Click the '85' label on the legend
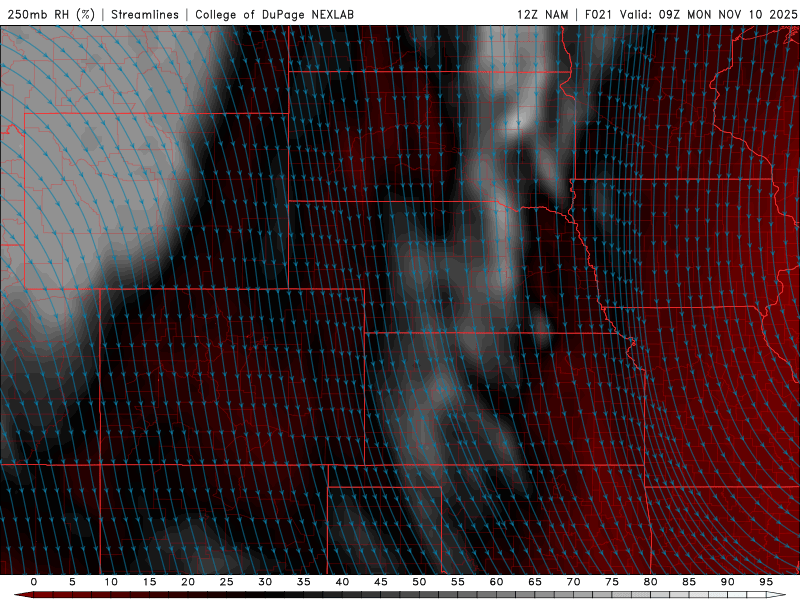Image resolution: width=800 pixels, height=600 pixels. 689,582
